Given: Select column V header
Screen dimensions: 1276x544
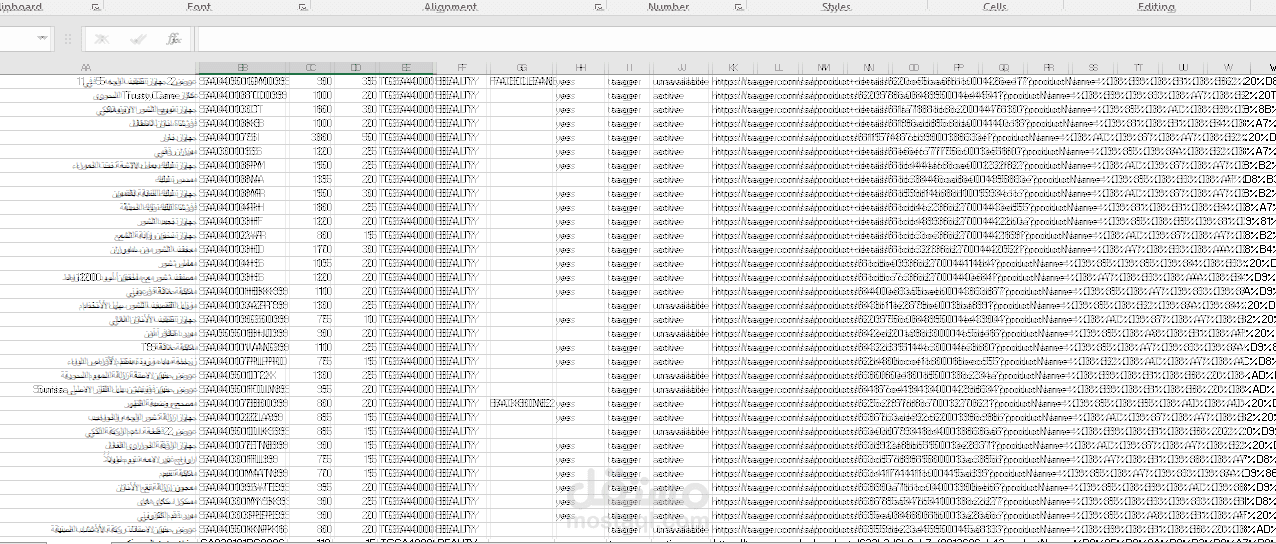Looking at the screenshot, I should pyautogui.click(x=1227, y=67).
